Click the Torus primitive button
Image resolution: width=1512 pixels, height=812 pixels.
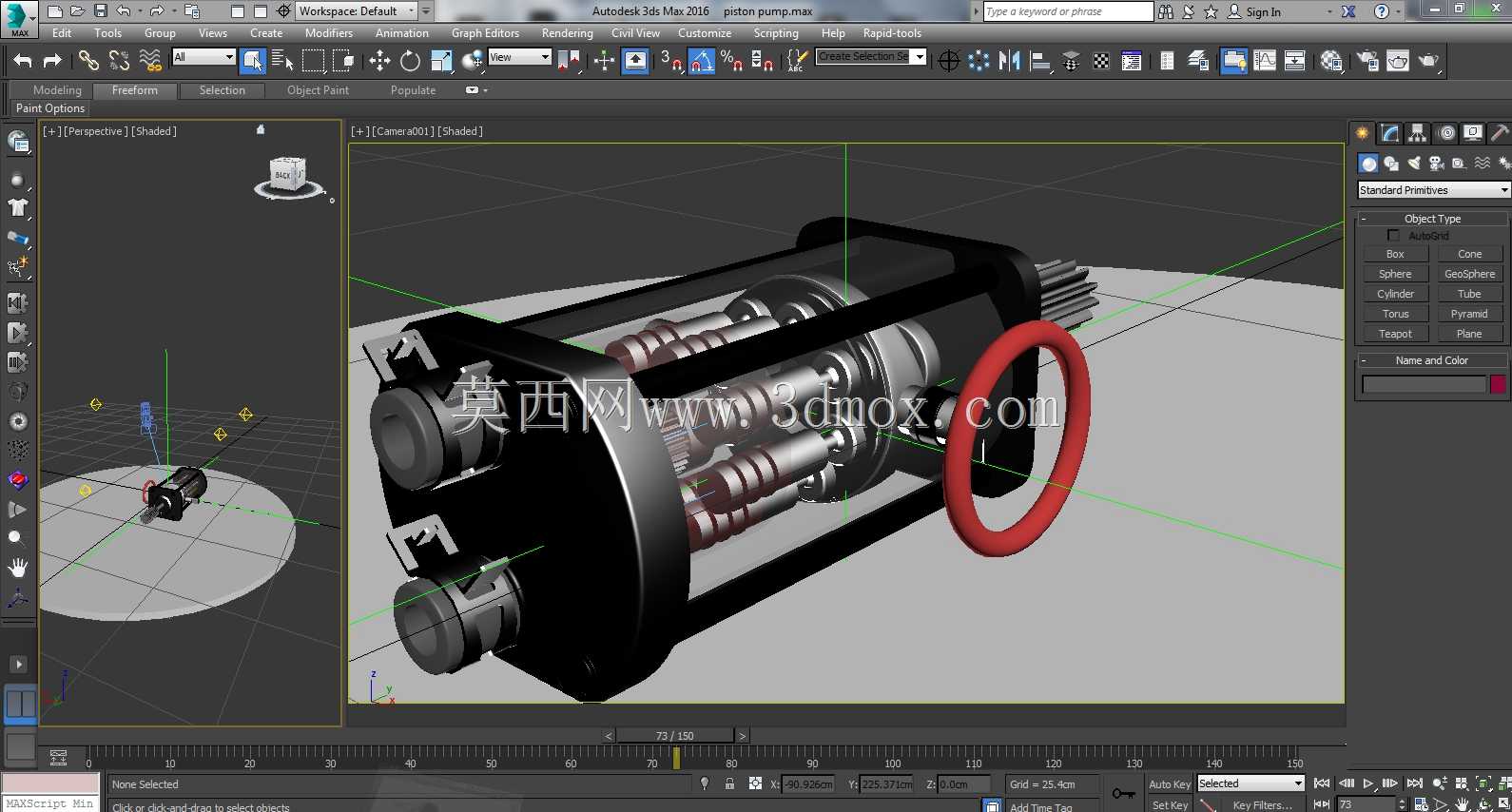[x=1395, y=314]
